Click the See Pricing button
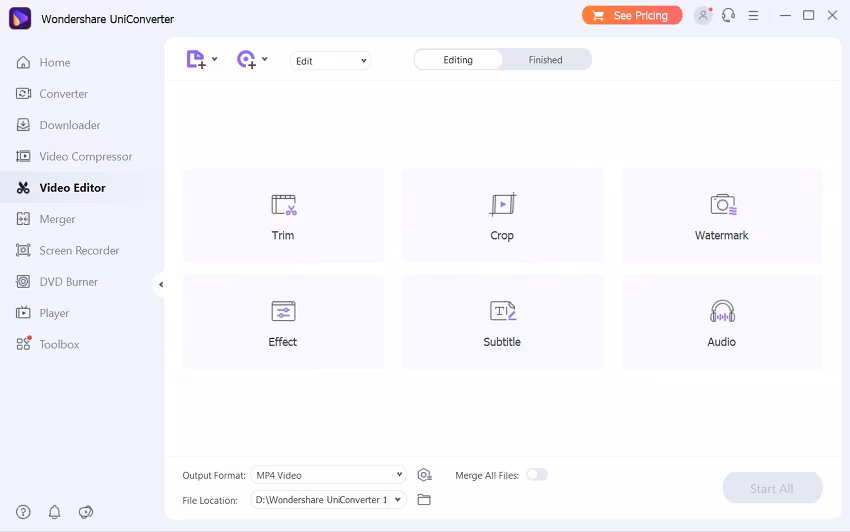Image resolution: width=850 pixels, height=532 pixels. click(632, 15)
